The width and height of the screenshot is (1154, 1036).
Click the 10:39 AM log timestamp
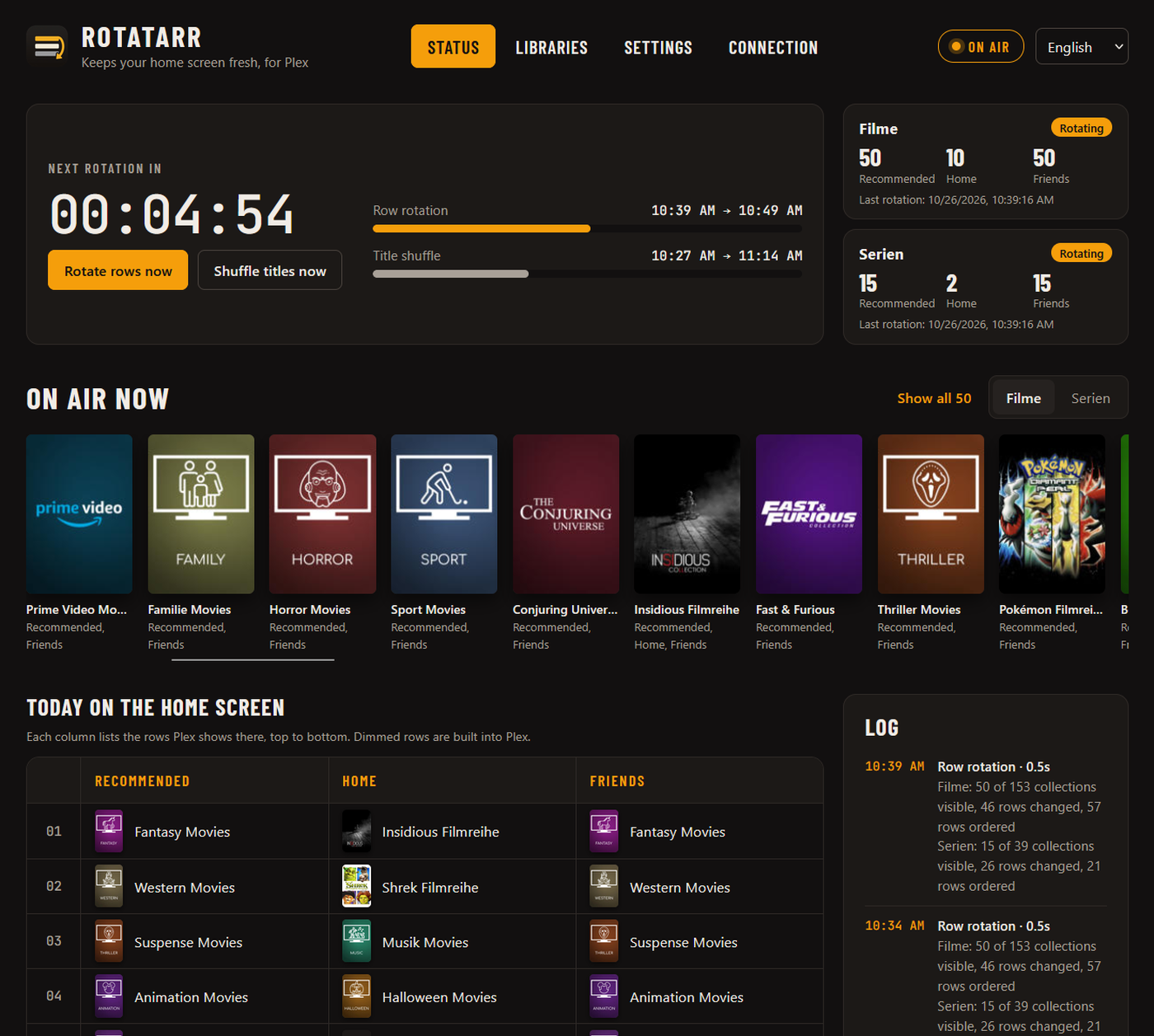pyautogui.click(x=894, y=766)
